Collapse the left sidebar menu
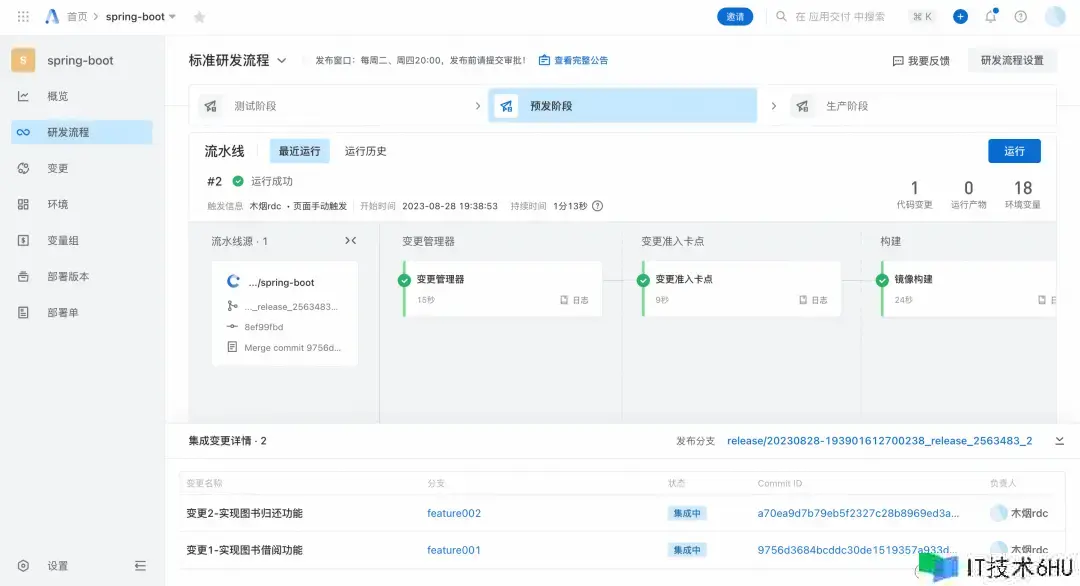1080x586 pixels. [x=140, y=566]
